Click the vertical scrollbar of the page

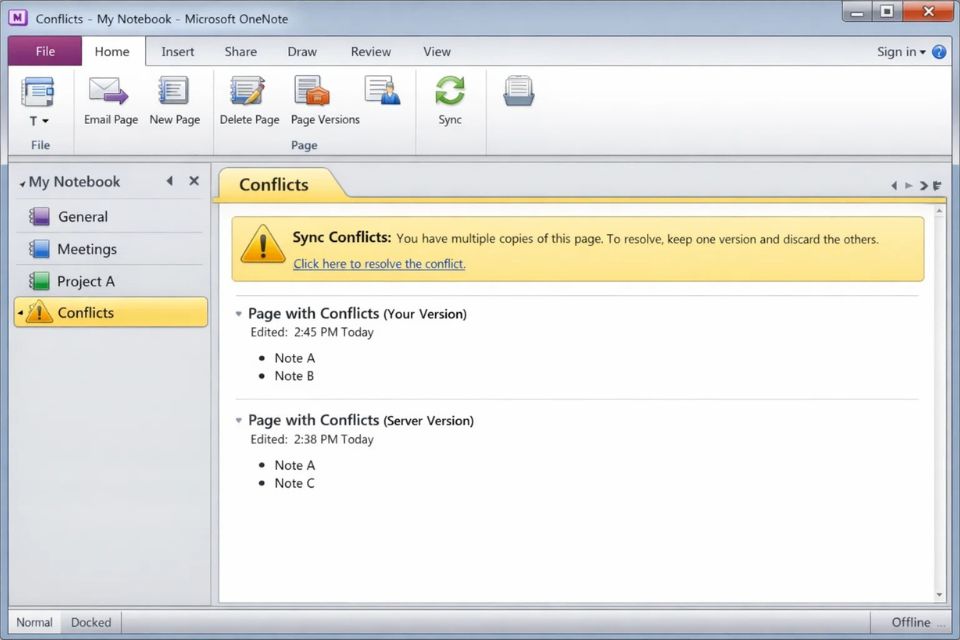[x=941, y=400]
